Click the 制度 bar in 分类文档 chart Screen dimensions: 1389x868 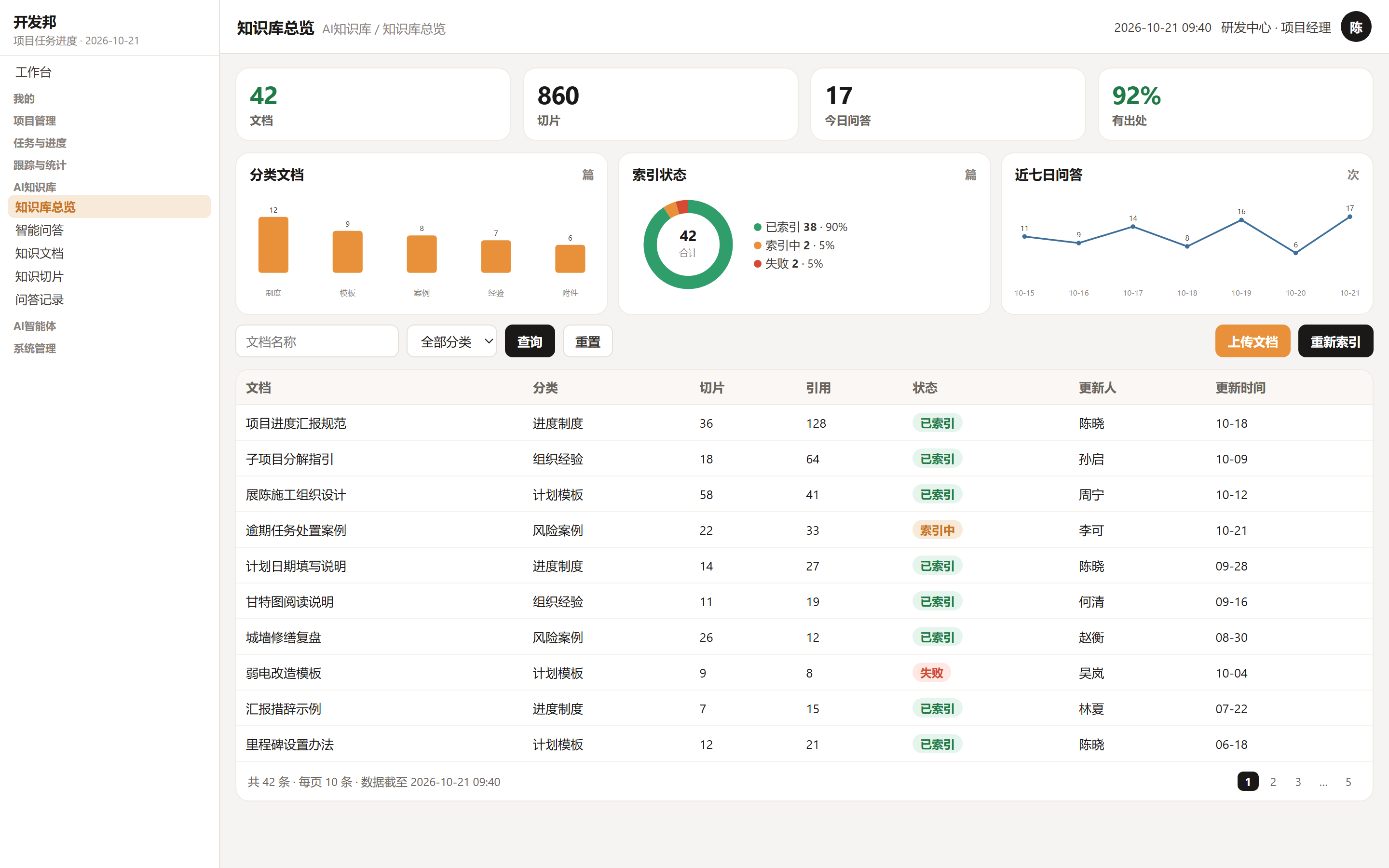(273, 244)
